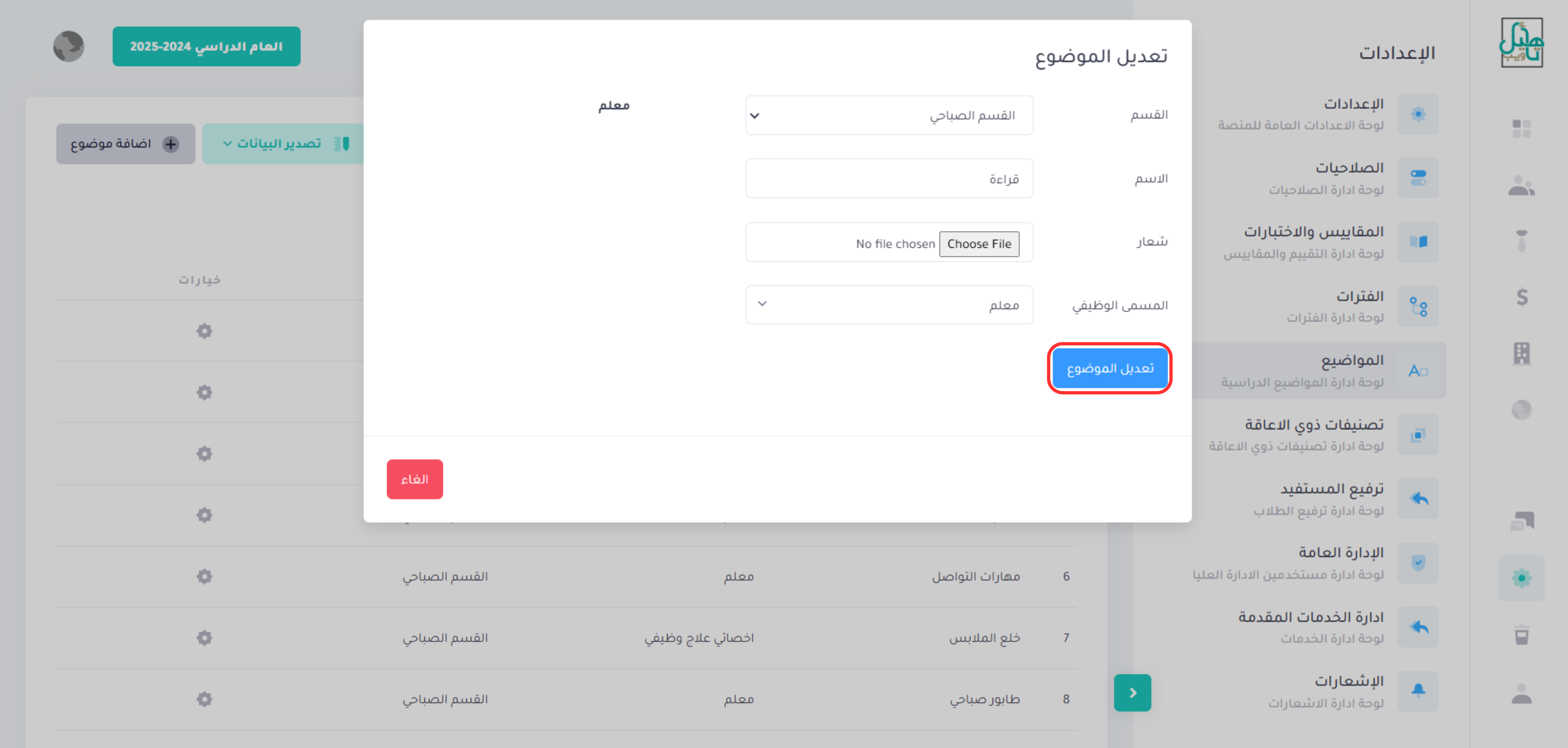
Task: Click the trash bin sidebar icon
Action: [1521, 635]
